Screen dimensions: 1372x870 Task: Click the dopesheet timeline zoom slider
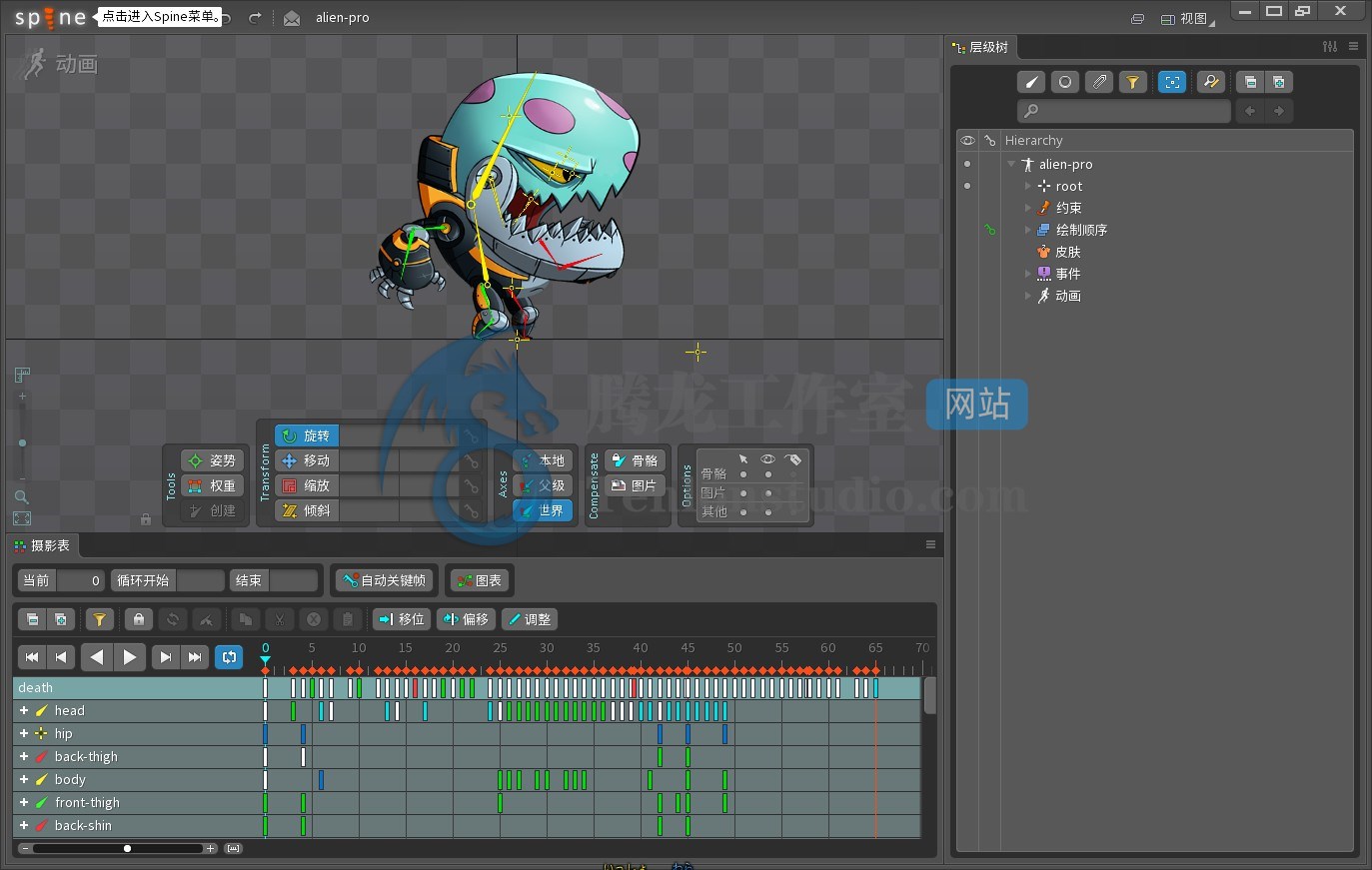coord(120,848)
